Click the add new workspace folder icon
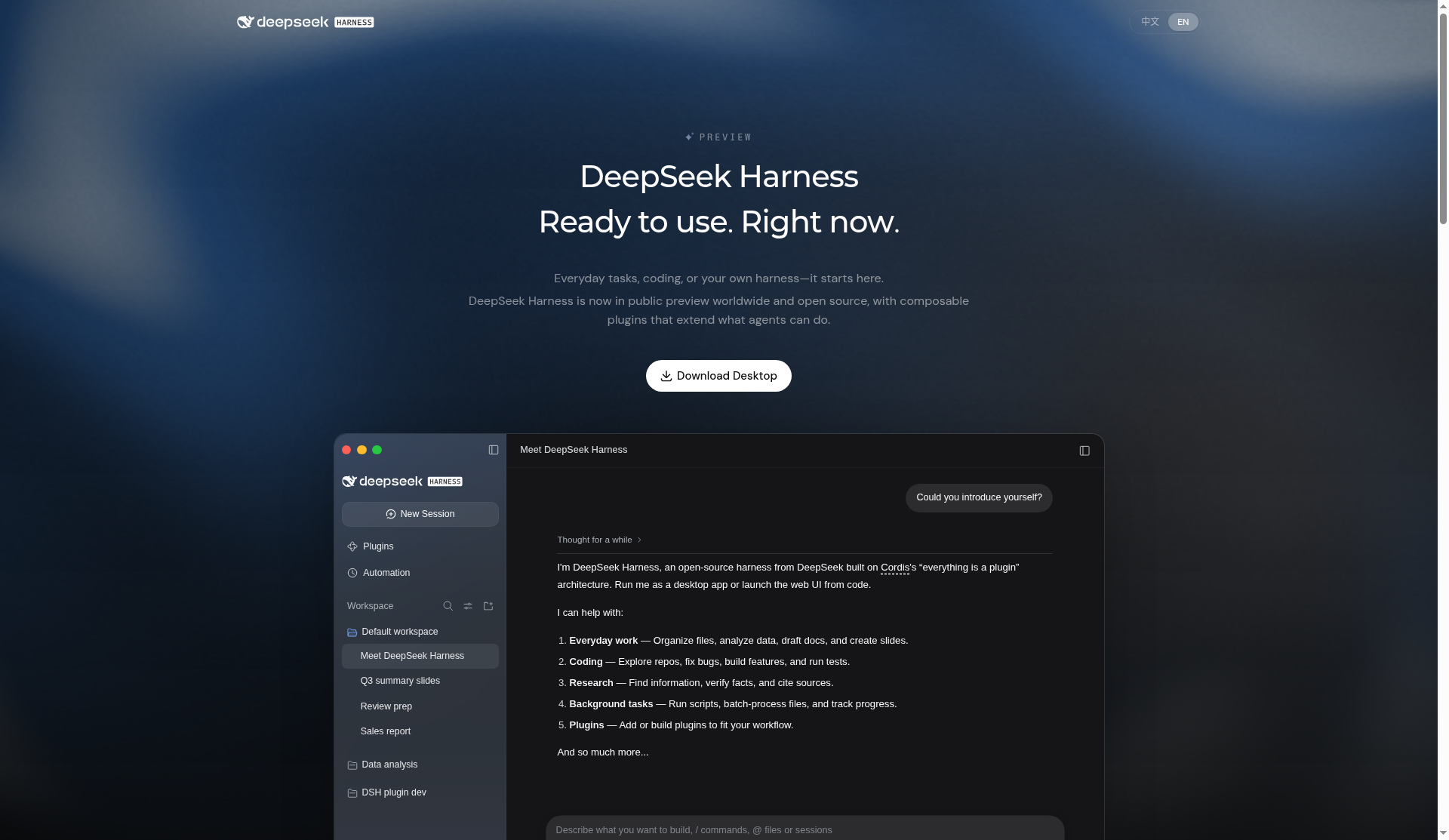 tap(488, 606)
